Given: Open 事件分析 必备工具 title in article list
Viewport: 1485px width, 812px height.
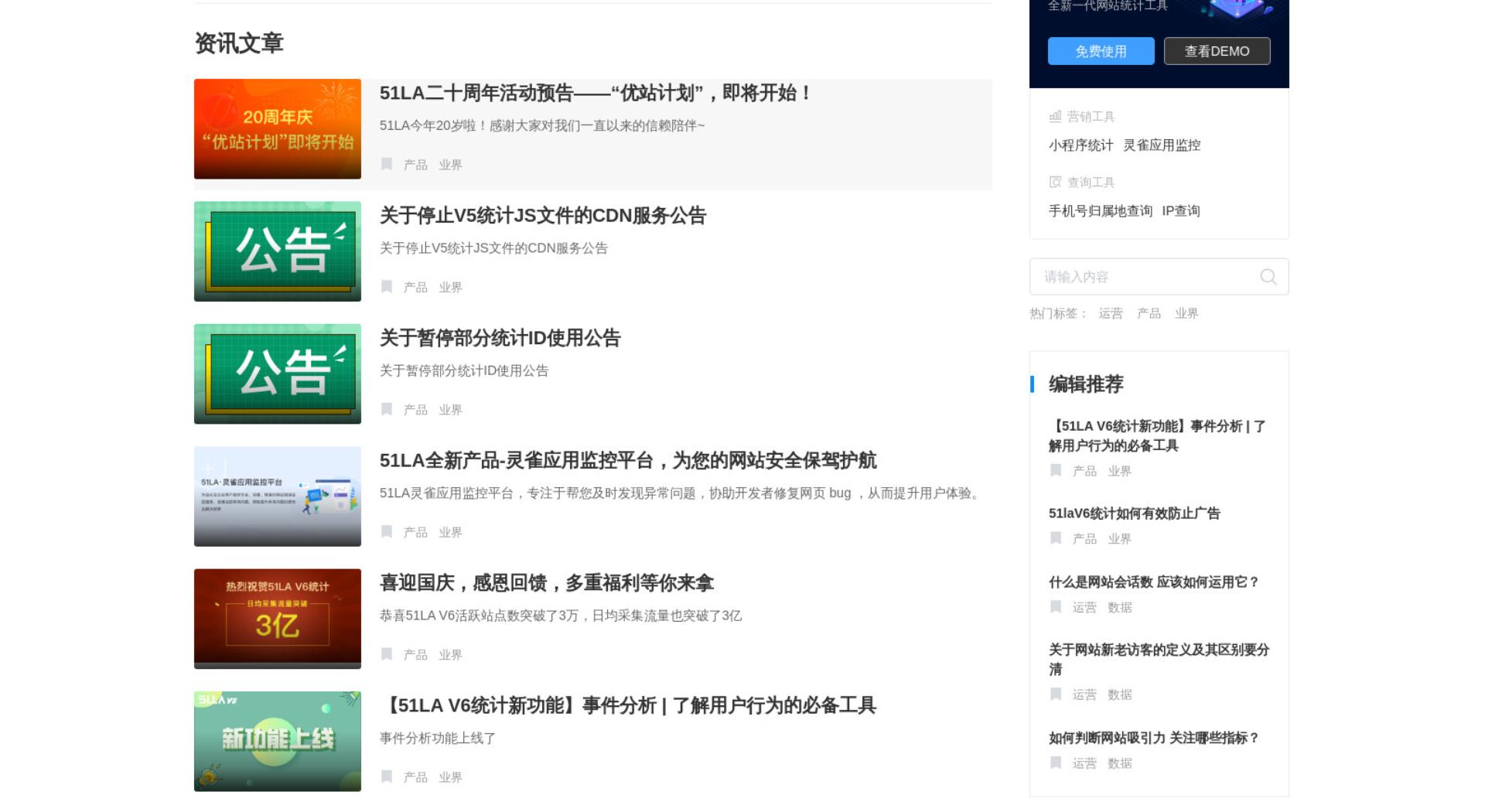Looking at the screenshot, I should (628, 705).
